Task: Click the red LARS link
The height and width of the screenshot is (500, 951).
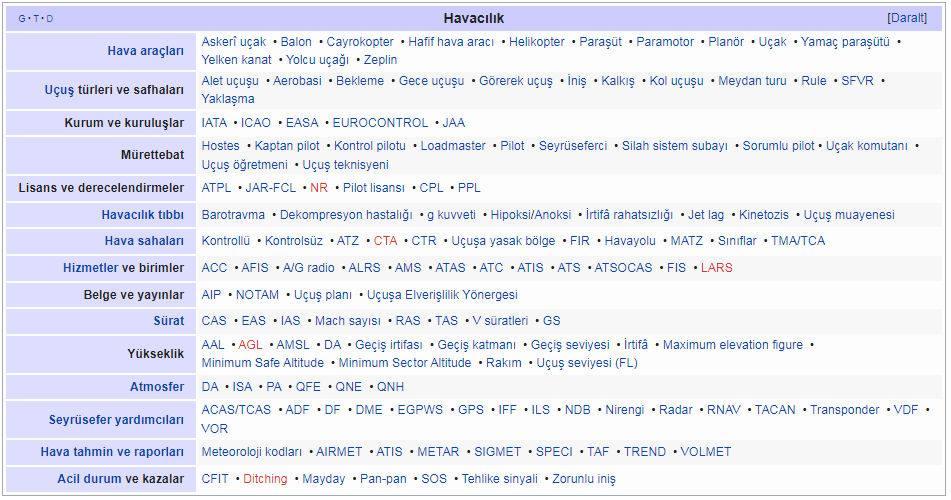Action: point(717,268)
